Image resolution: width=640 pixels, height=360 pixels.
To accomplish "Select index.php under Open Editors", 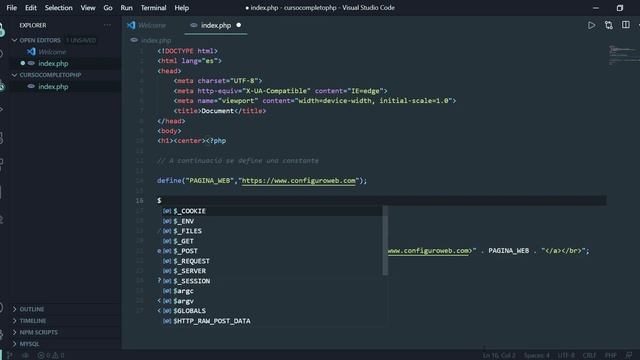I will 53,63.
